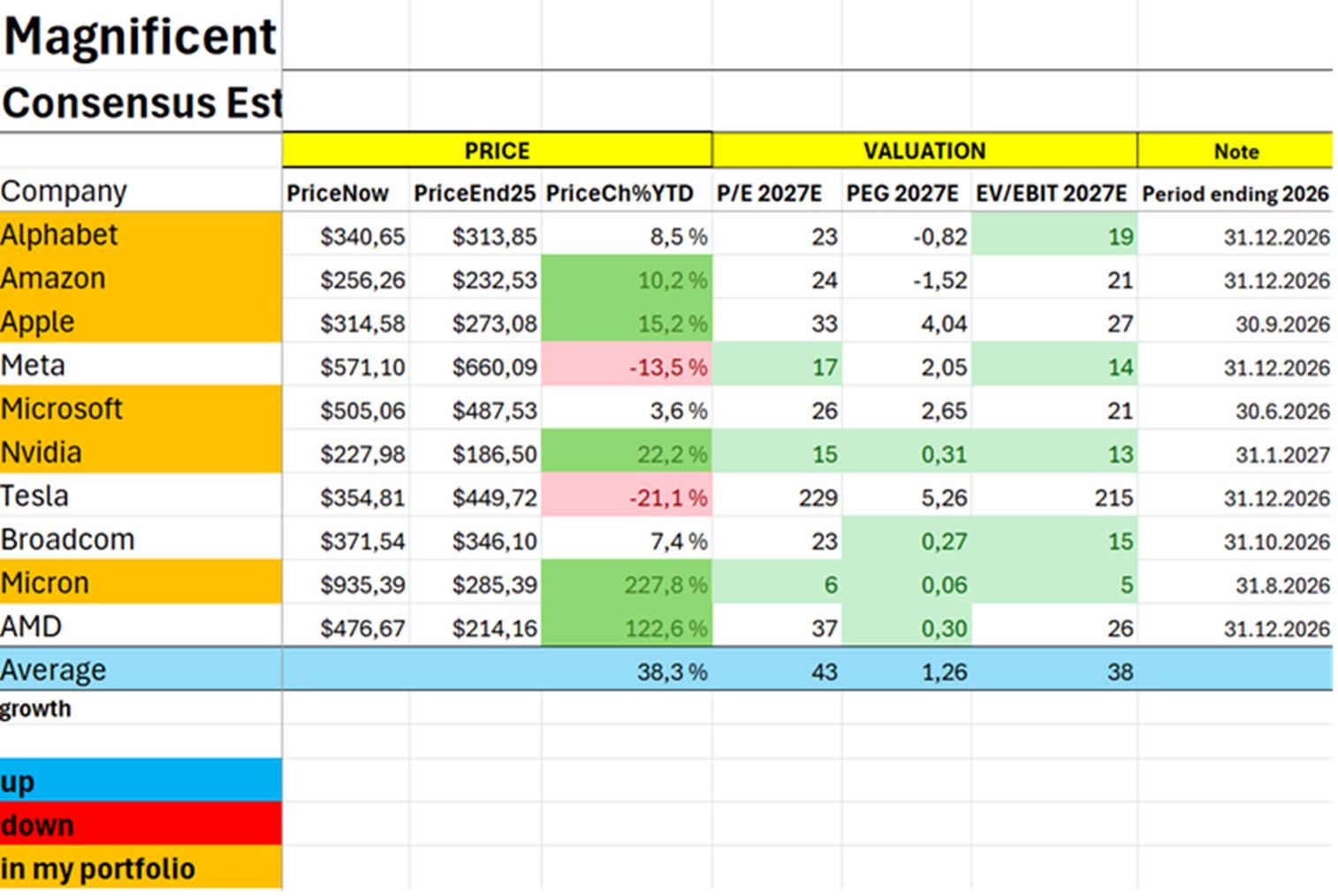Click the Amazon company cell
The width and height of the screenshot is (1338, 896).
[141, 277]
